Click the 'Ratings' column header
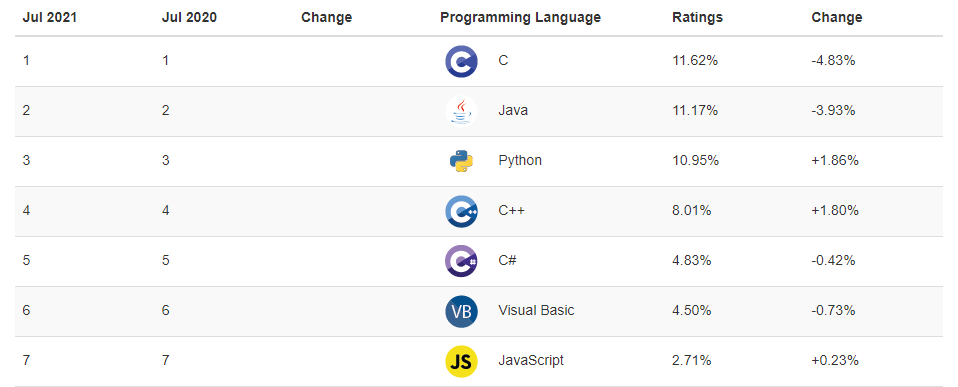This screenshot has height=387, width=958. click(698, 18)
